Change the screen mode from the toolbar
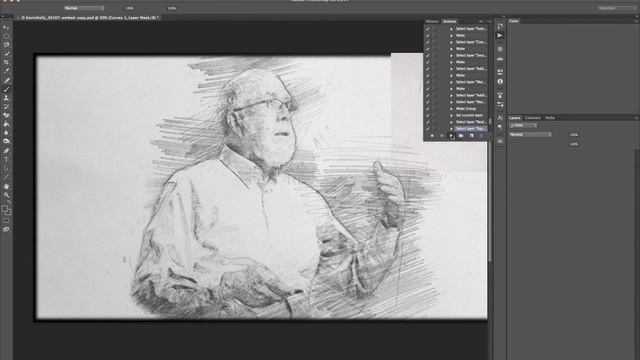The image size is (640, 360). click(6, 229)
